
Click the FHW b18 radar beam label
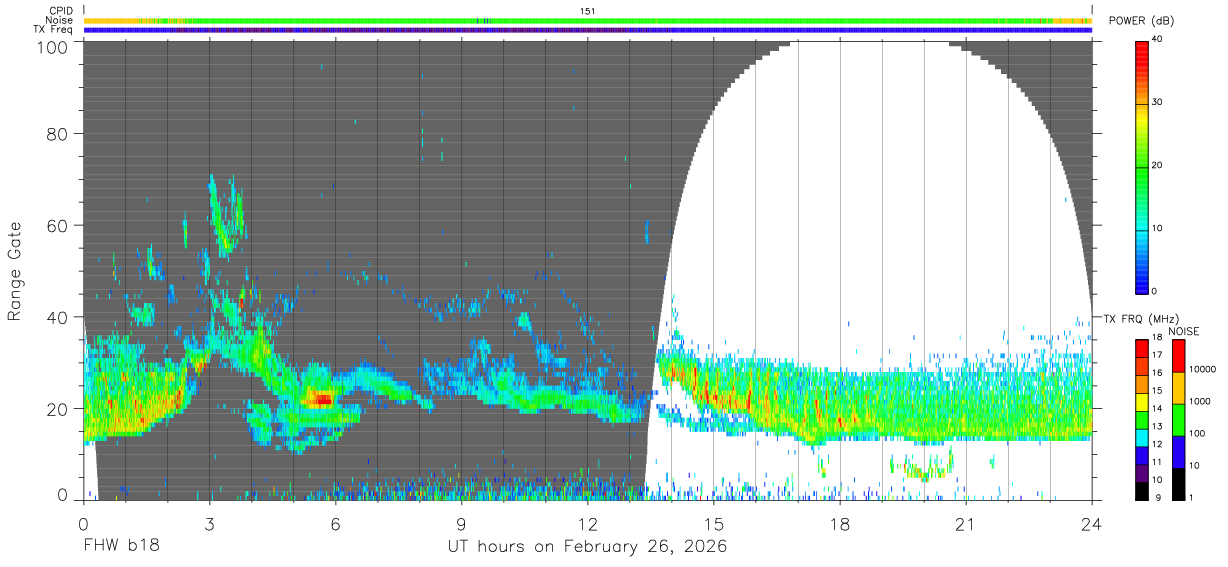pyautogui.click(x=121, y=547)
